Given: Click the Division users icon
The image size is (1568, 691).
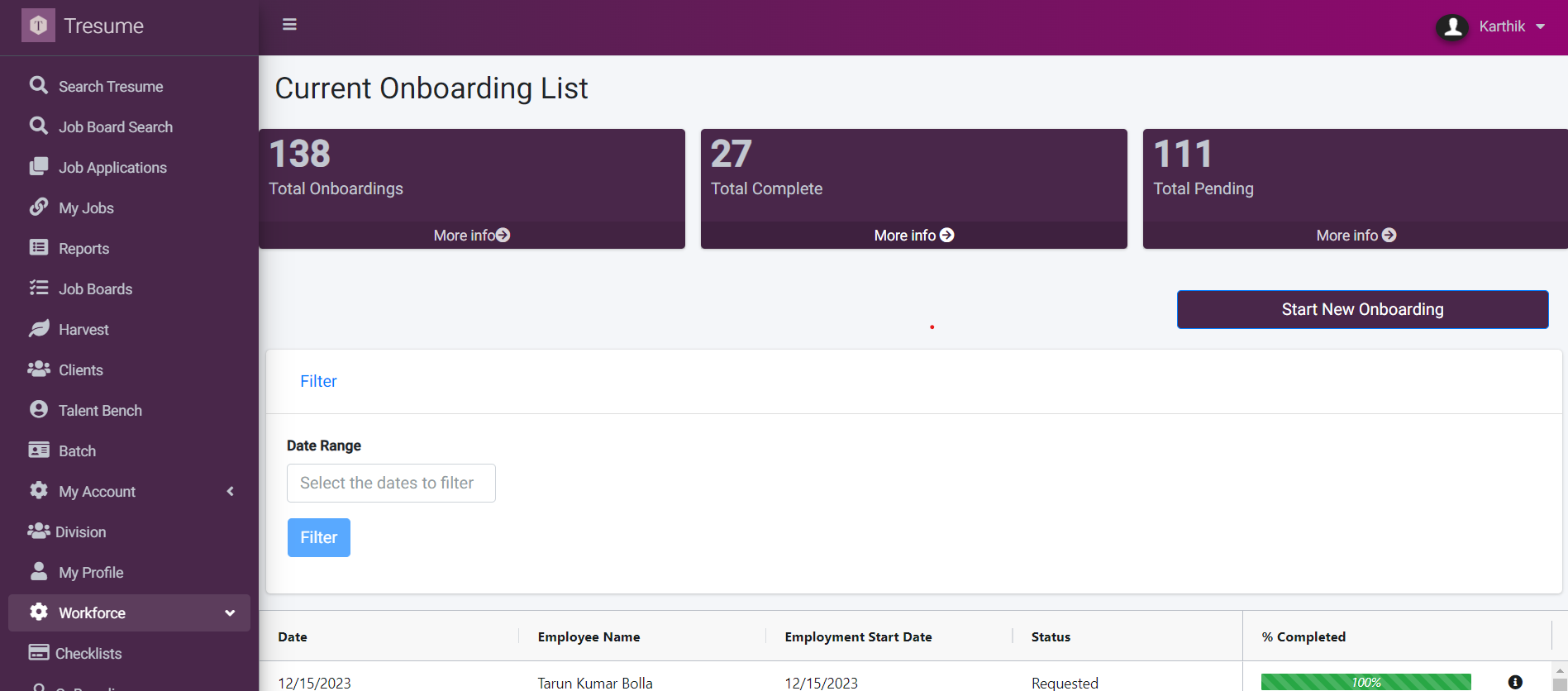Looking at the screenshot, I should pyautogui.click(x=39, y=531).
